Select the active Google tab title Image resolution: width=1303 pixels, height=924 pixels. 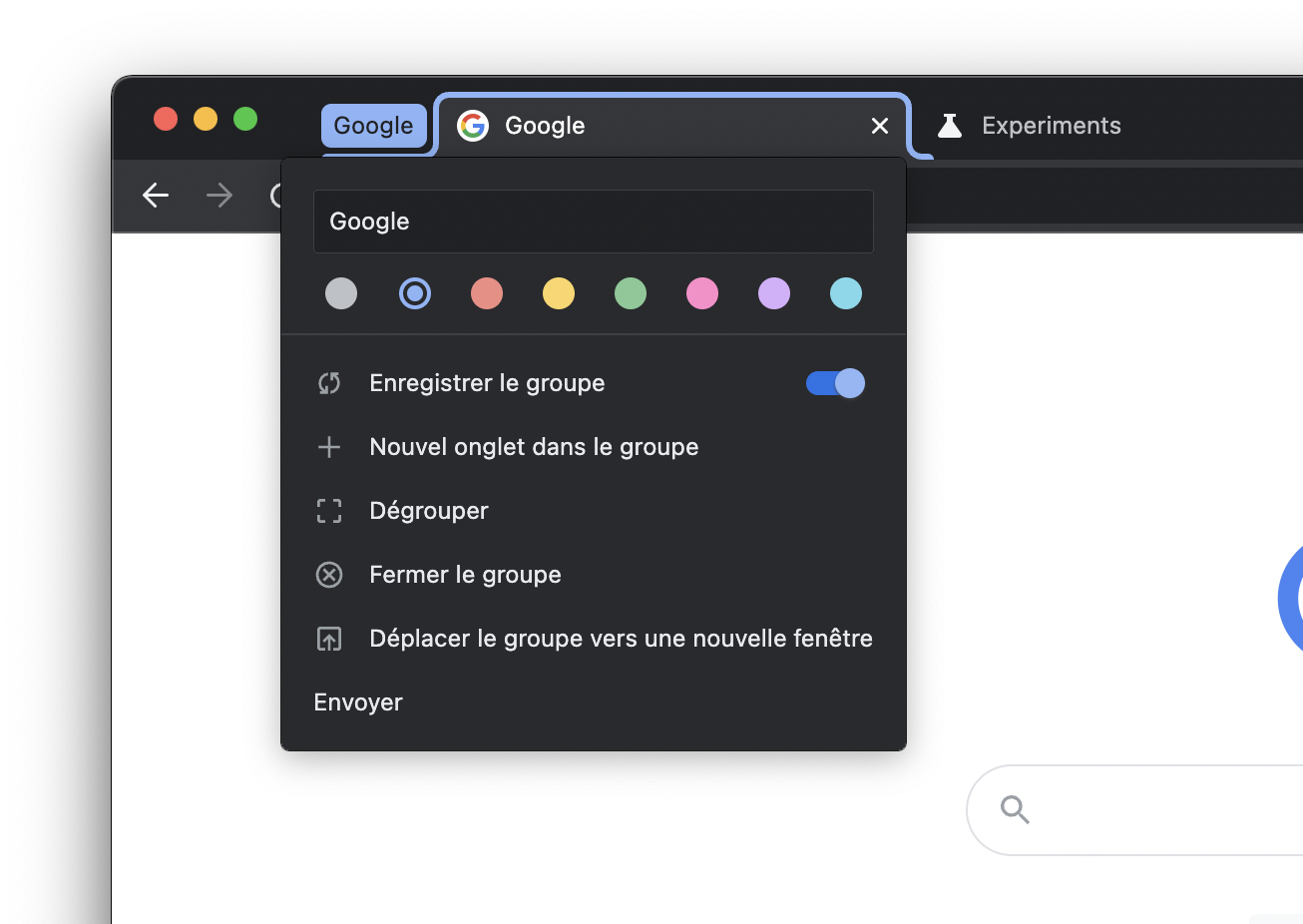(545, 126)
